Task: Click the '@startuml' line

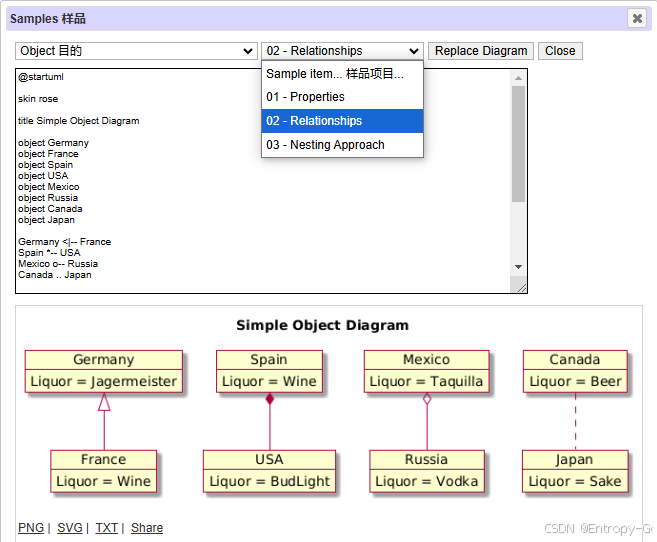Action: [x=41, y=77]
